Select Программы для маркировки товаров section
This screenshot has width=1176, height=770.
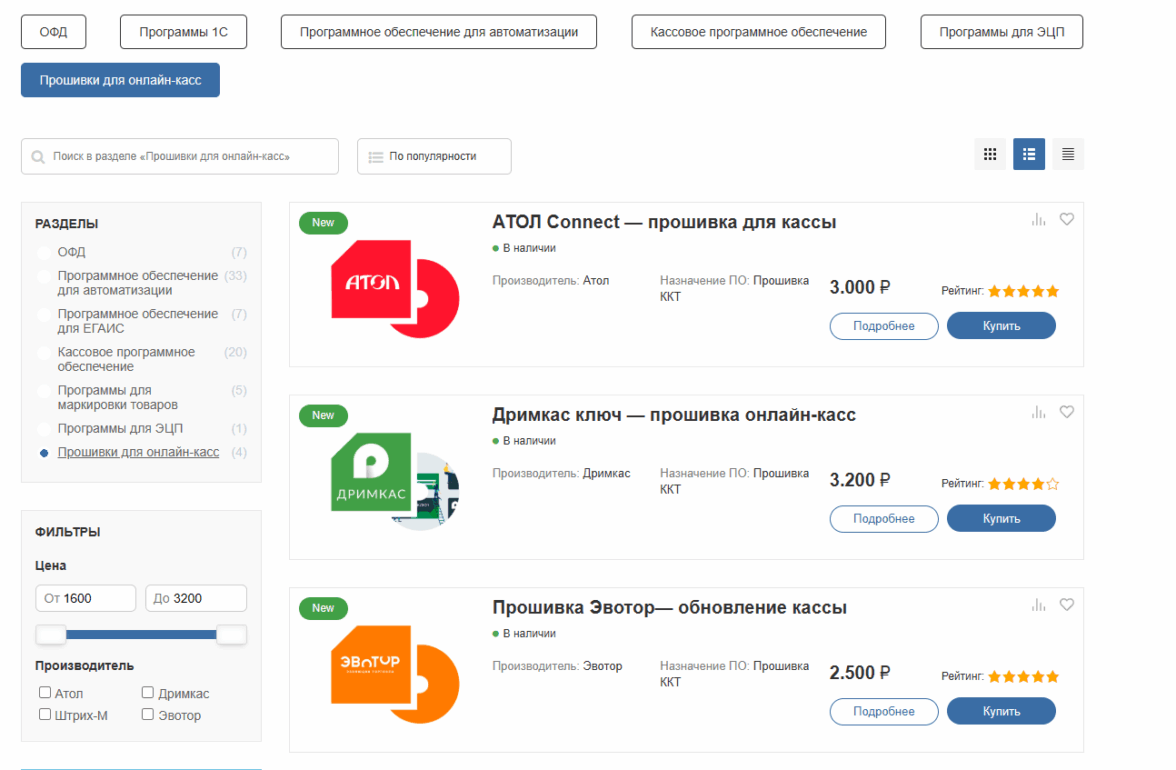(x=118, y=397)
